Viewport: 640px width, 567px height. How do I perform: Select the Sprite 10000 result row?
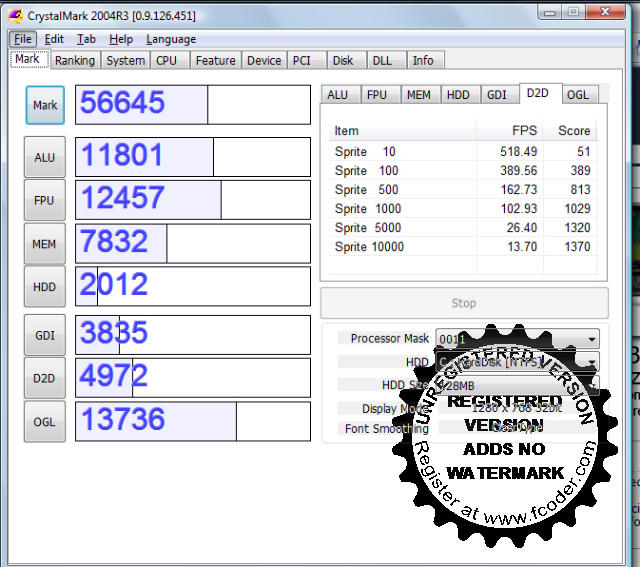pyautogui.click(x=462, y=247)
